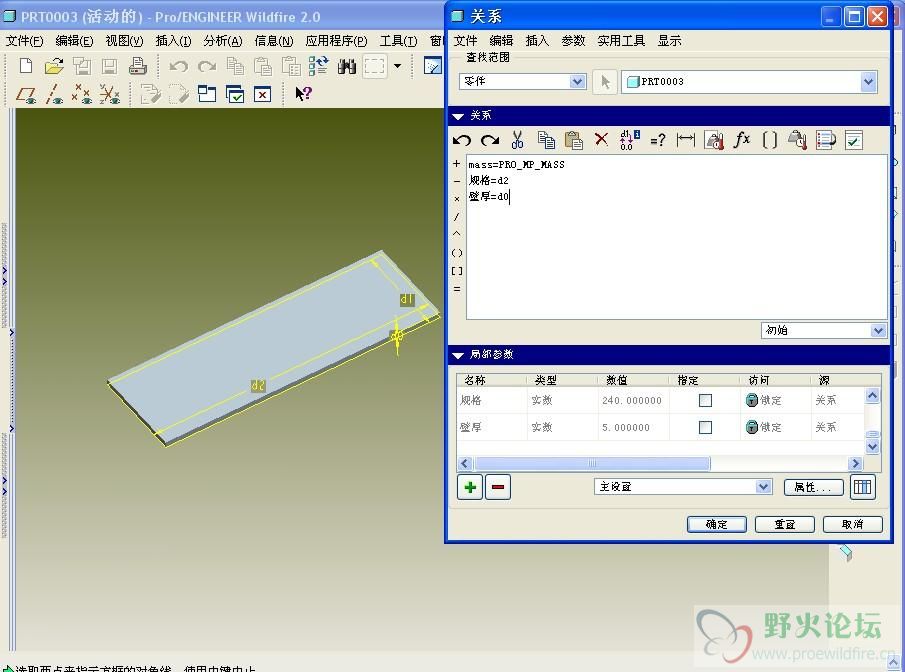905x672 pixels.
Task: Toggle datum point display
Action: point(81,94)
